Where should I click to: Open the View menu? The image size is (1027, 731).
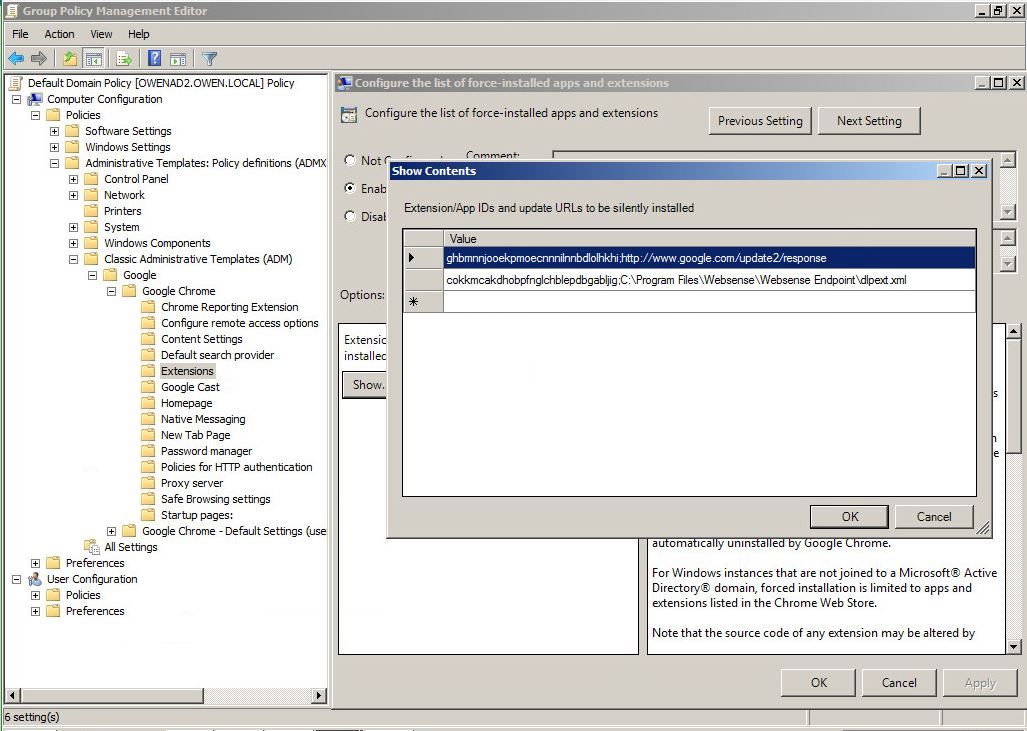click(100, 33)
